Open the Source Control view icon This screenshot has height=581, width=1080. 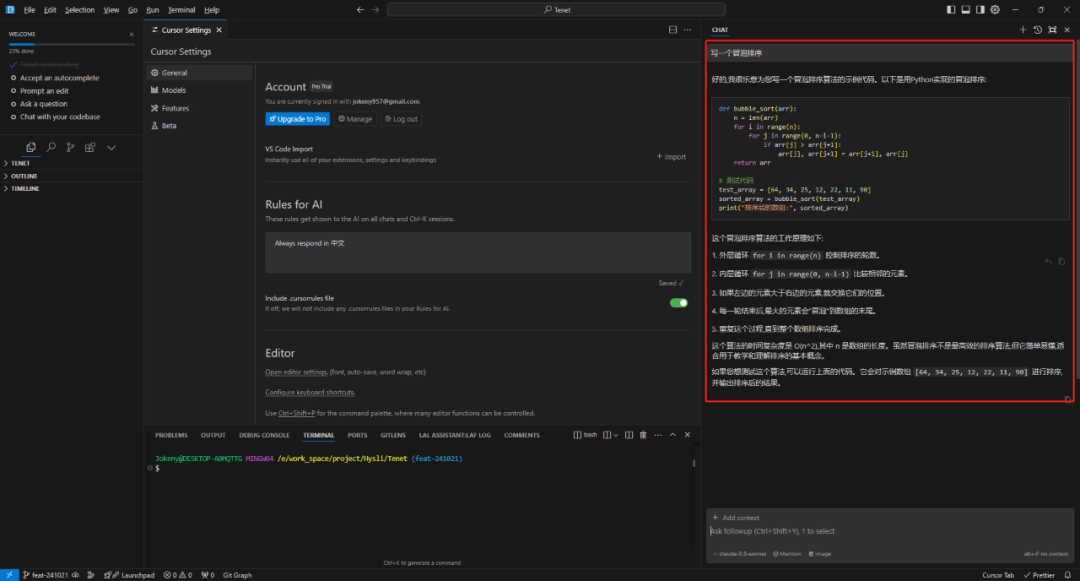70,147
